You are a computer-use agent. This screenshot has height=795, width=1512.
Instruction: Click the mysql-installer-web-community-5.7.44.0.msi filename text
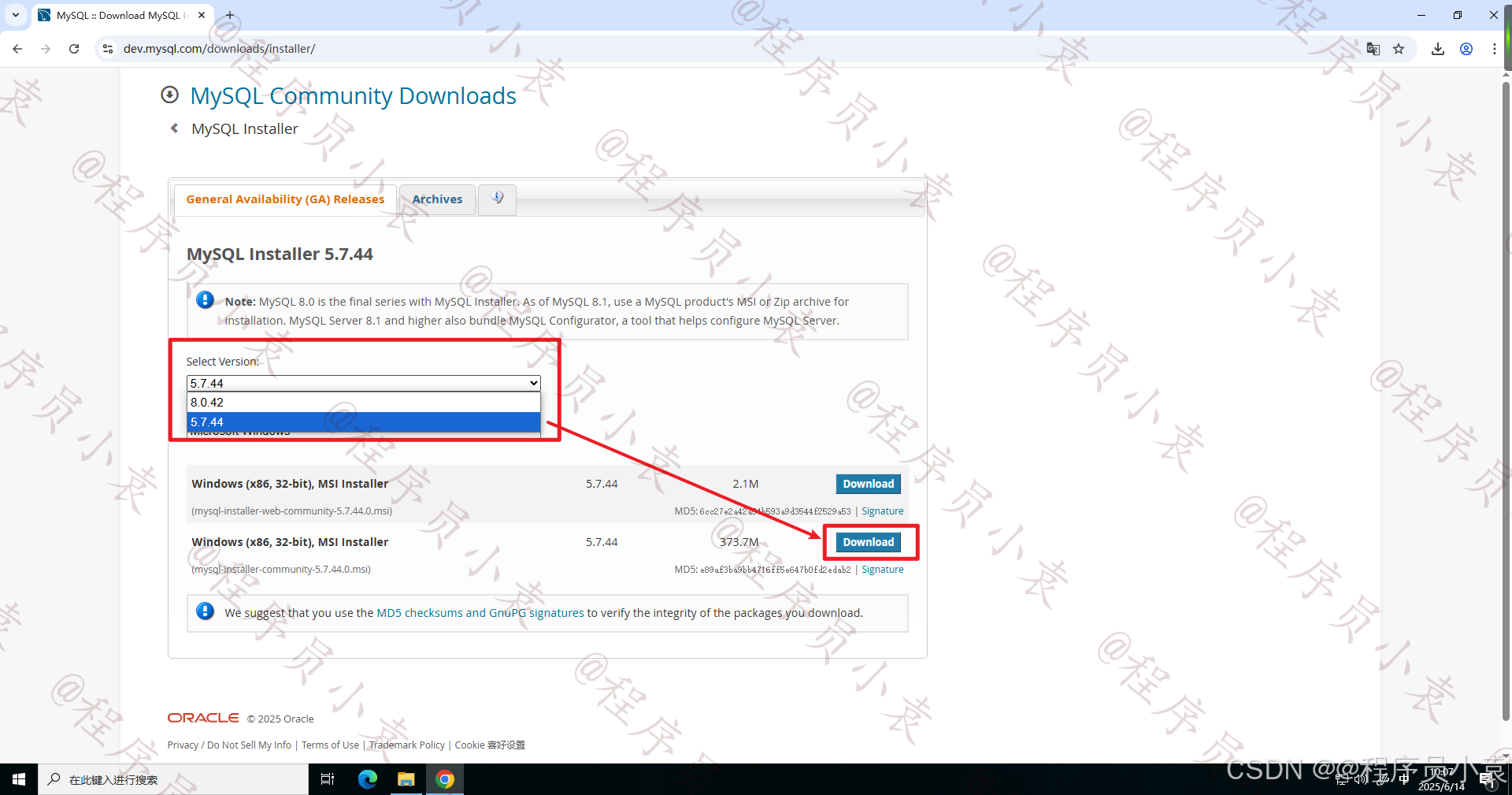click(292, 511)
